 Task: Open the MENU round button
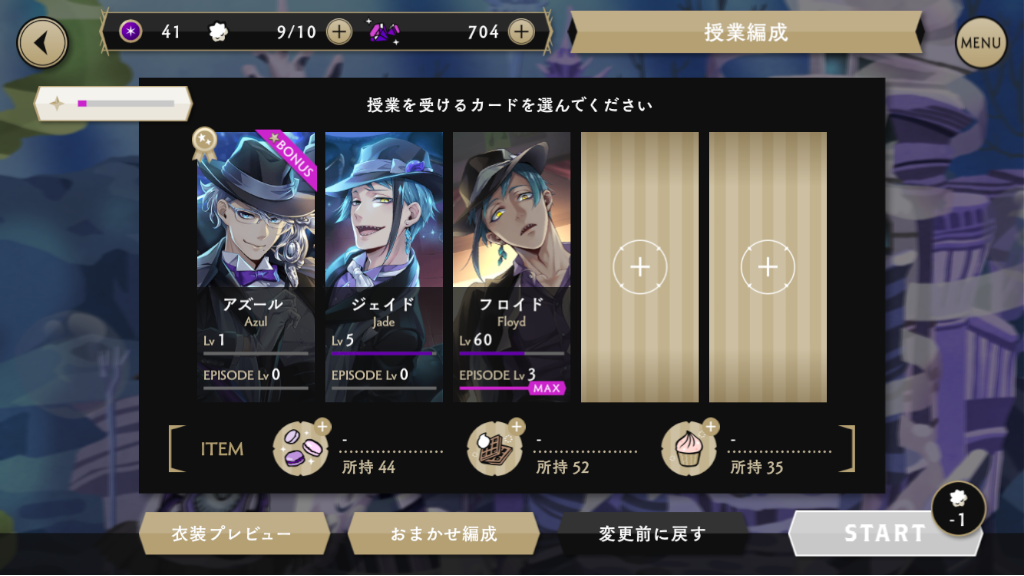click(980, 43)
